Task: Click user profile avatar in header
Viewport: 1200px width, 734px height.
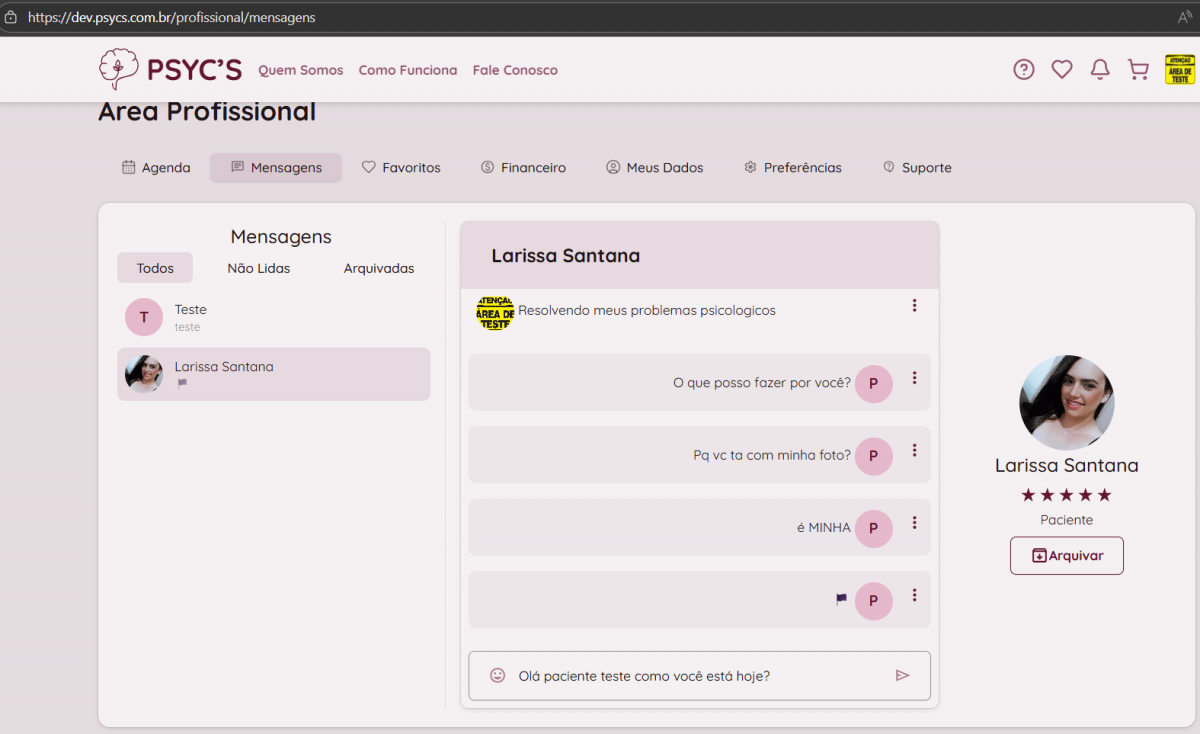Action: coord(1180,70)
